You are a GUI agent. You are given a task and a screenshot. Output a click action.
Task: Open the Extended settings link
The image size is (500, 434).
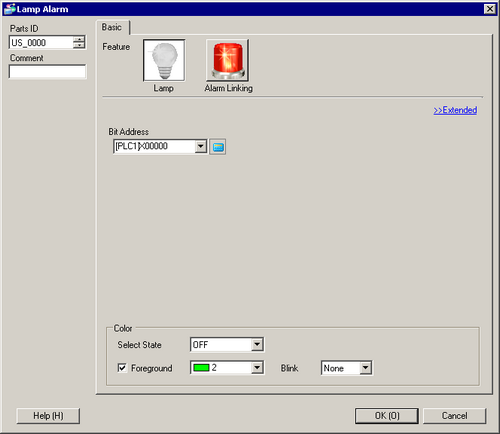pos(455,110)
